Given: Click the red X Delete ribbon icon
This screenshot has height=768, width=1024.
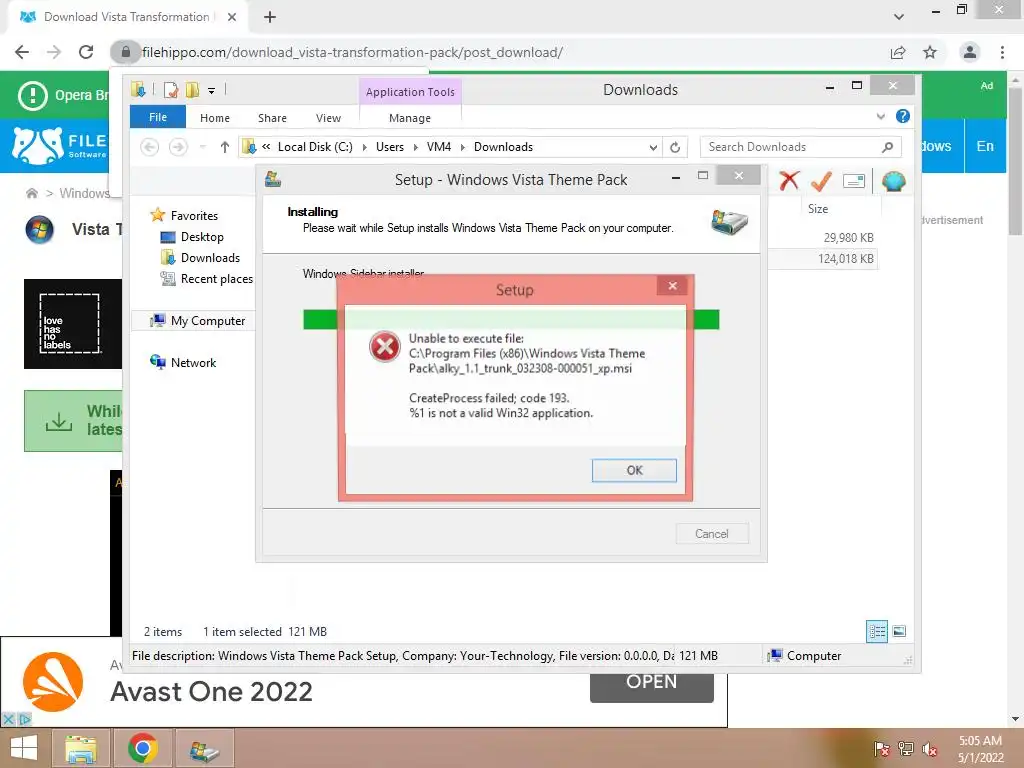Looking at the screenshot, I should click(x=789, y=181).
